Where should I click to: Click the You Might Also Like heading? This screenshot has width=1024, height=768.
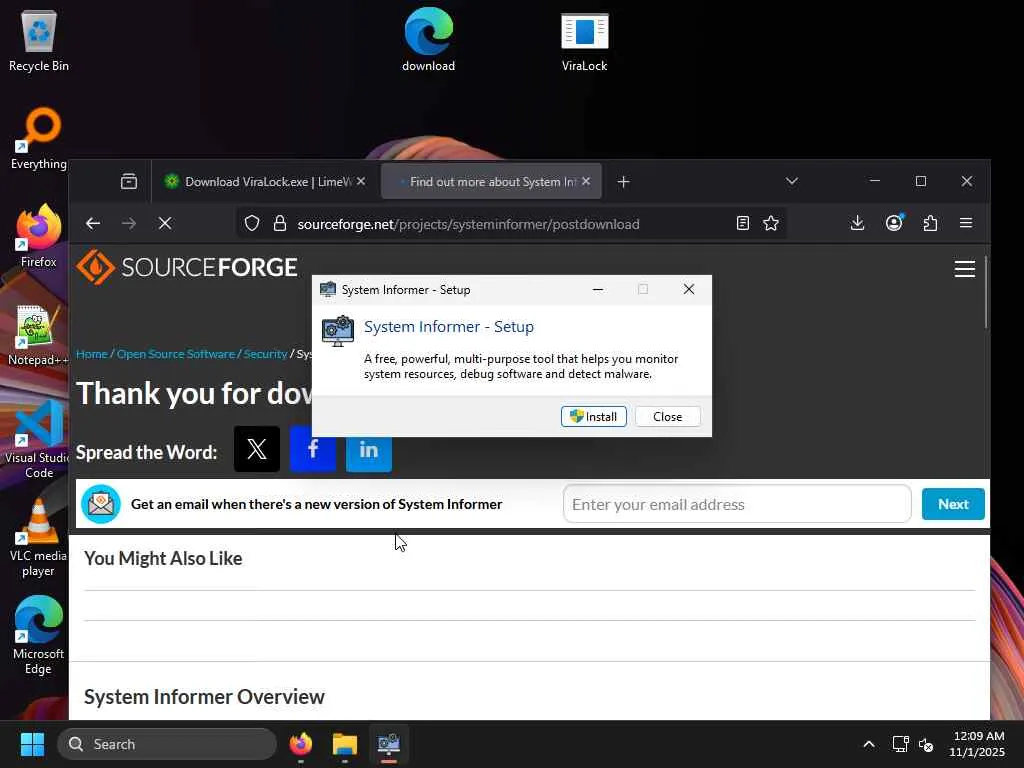coord(163,558)
